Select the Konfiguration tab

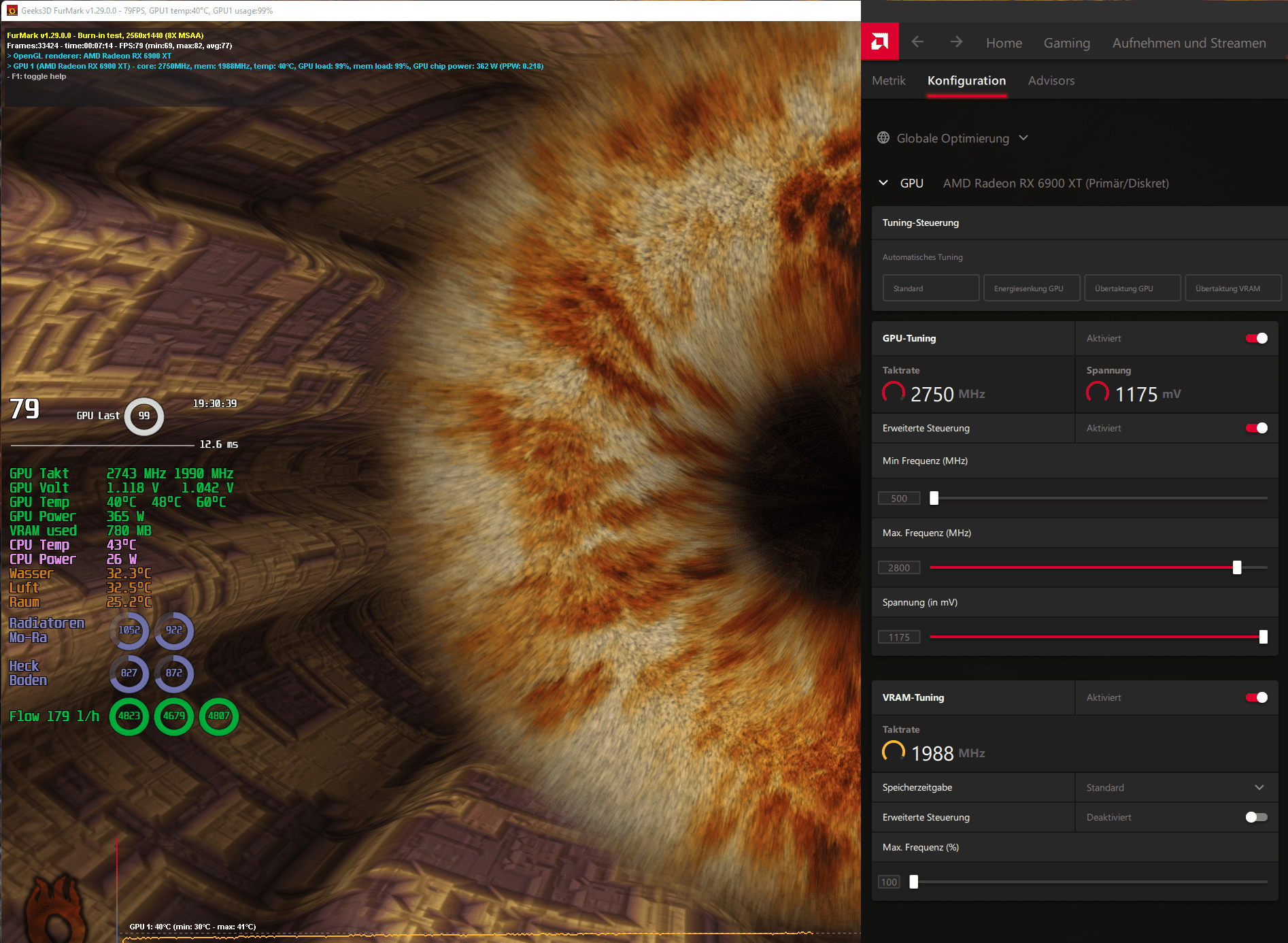pos(966,80)
